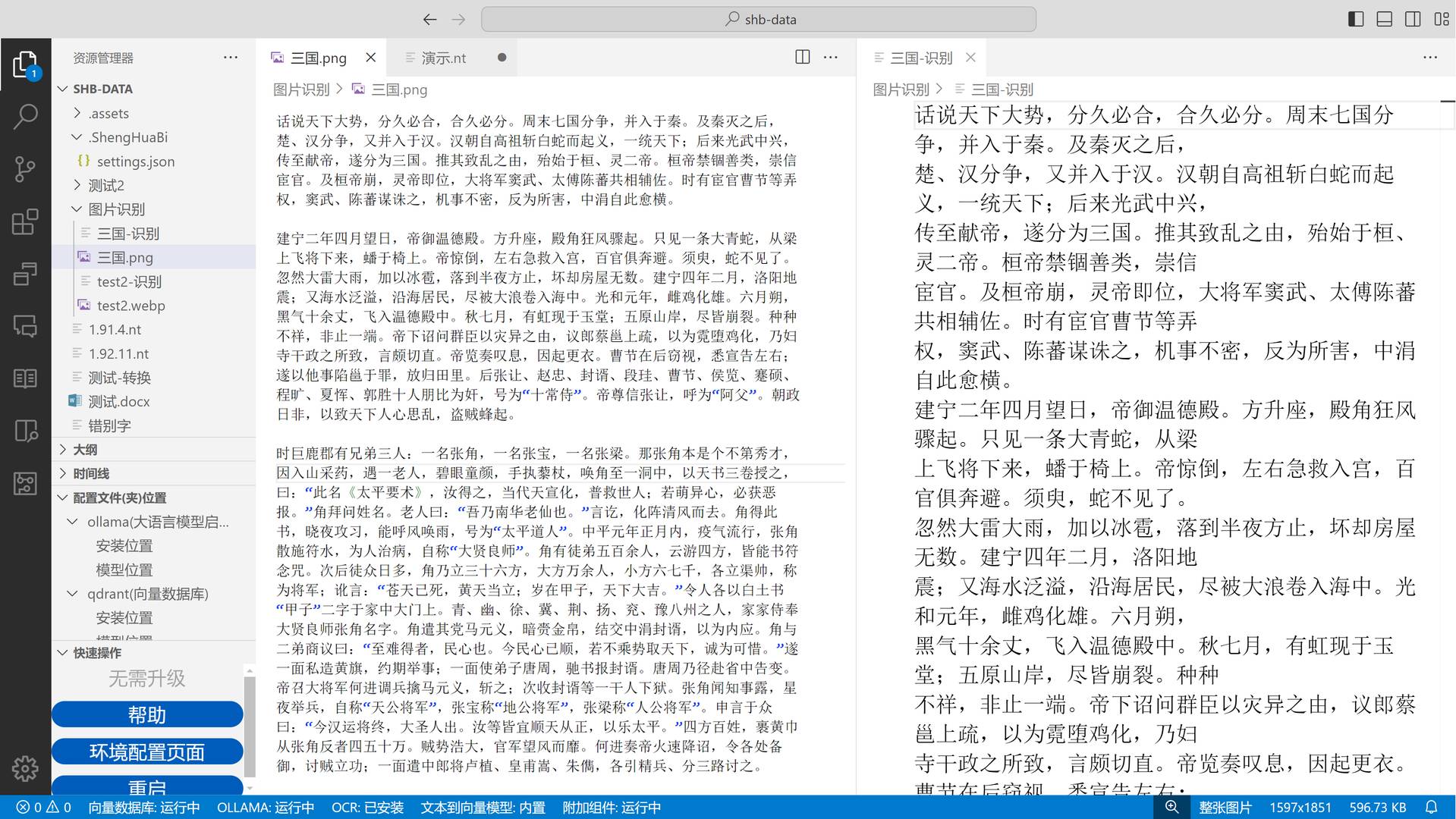Switch to the 演示.nt tab

click(443, 58)
